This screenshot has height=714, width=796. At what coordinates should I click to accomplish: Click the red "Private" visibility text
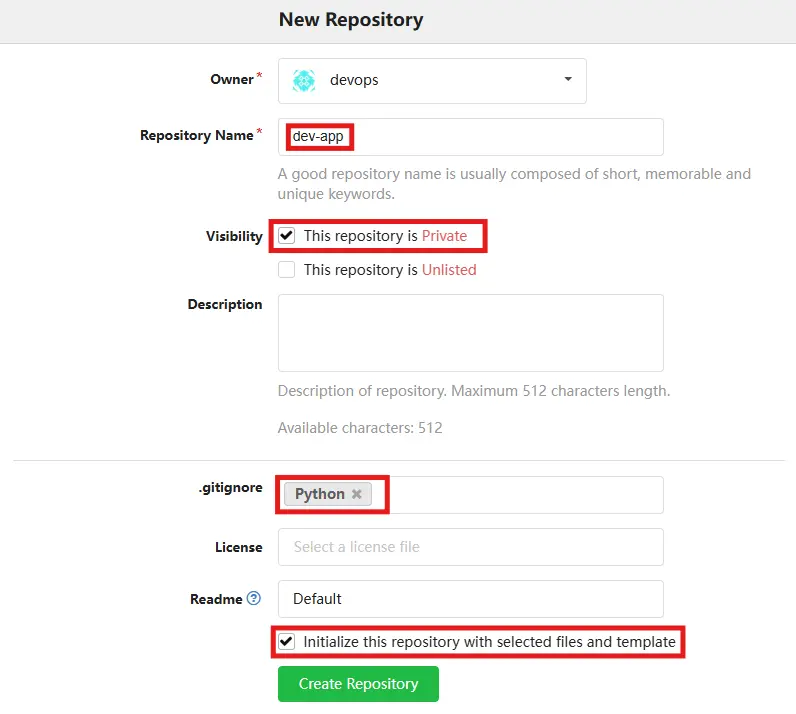coord(444,236)
